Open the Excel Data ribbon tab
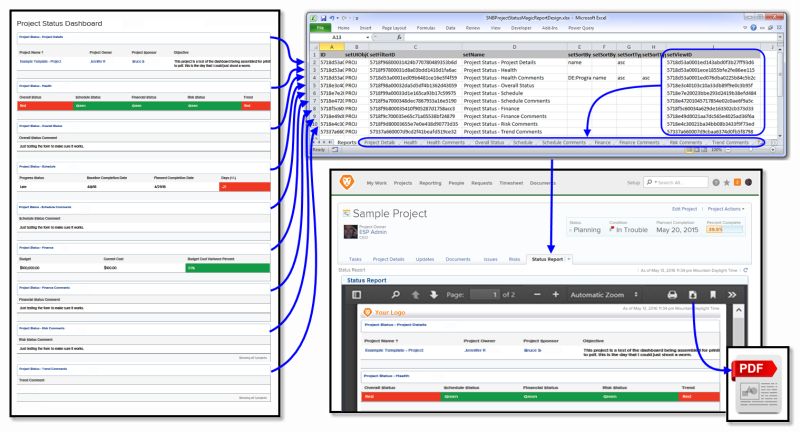This screenshot has width=800, height=432. coord(451,28)
